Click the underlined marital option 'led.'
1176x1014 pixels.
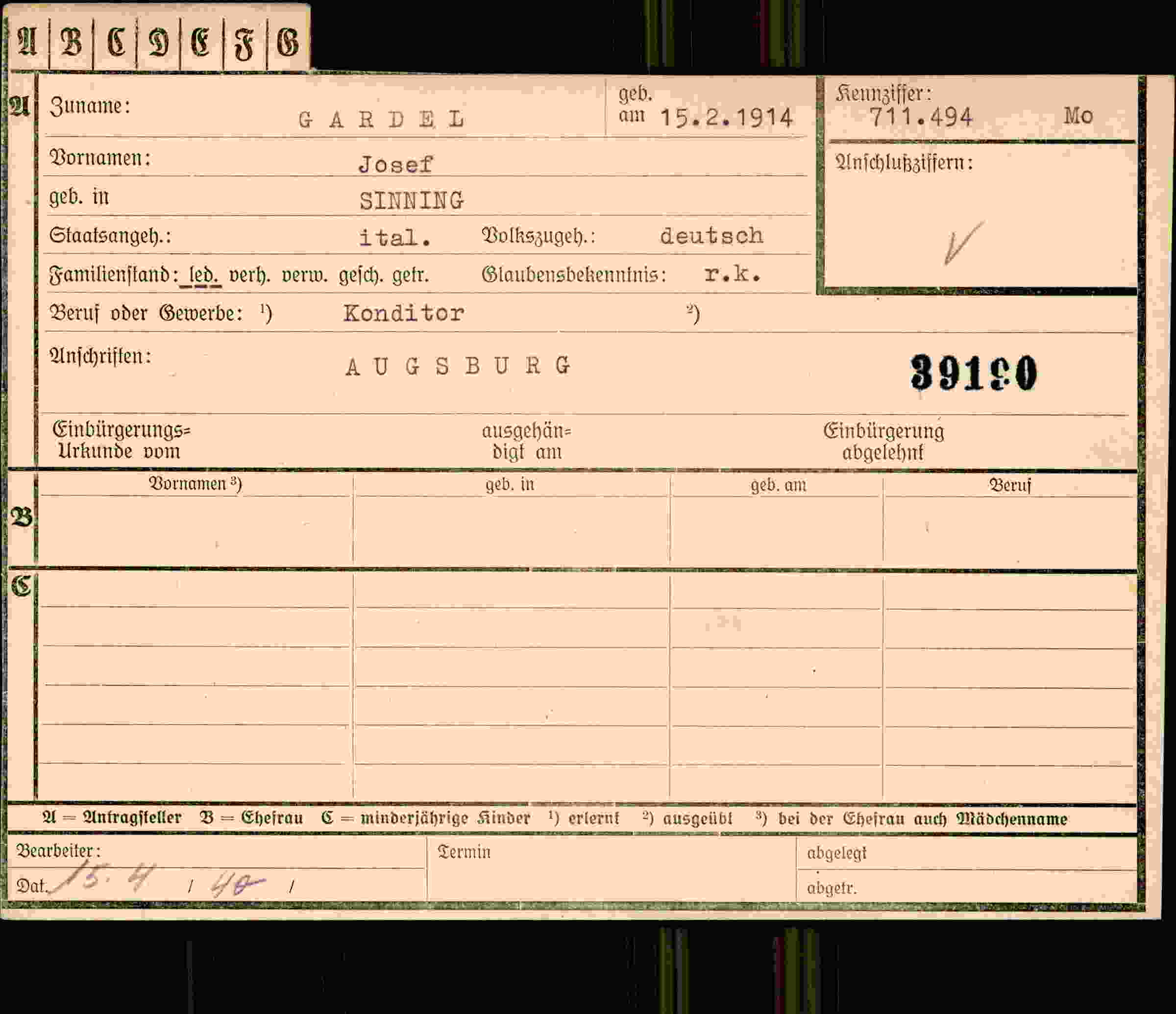204,276
